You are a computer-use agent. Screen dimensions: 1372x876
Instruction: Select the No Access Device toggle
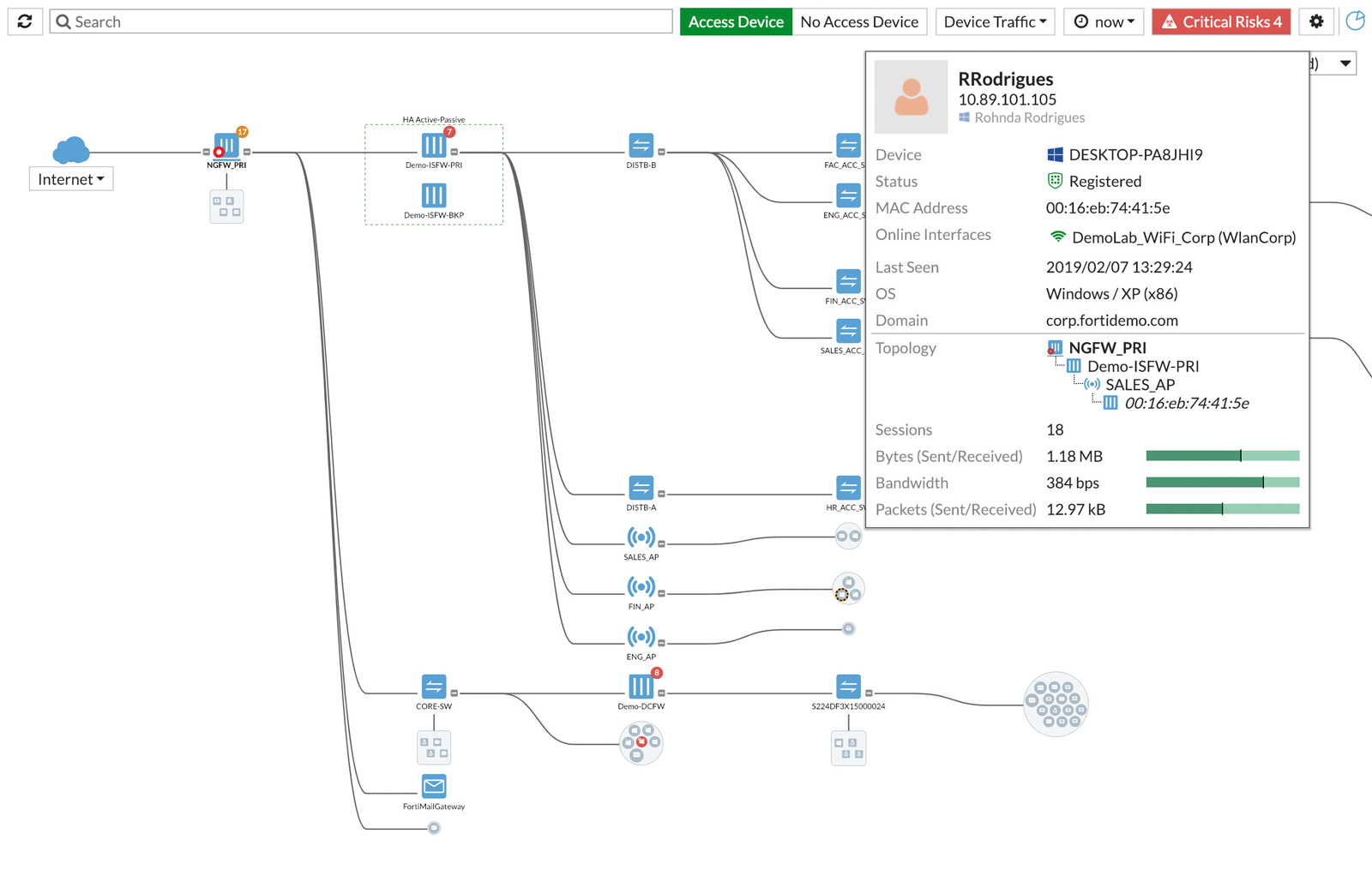(859, 21)
